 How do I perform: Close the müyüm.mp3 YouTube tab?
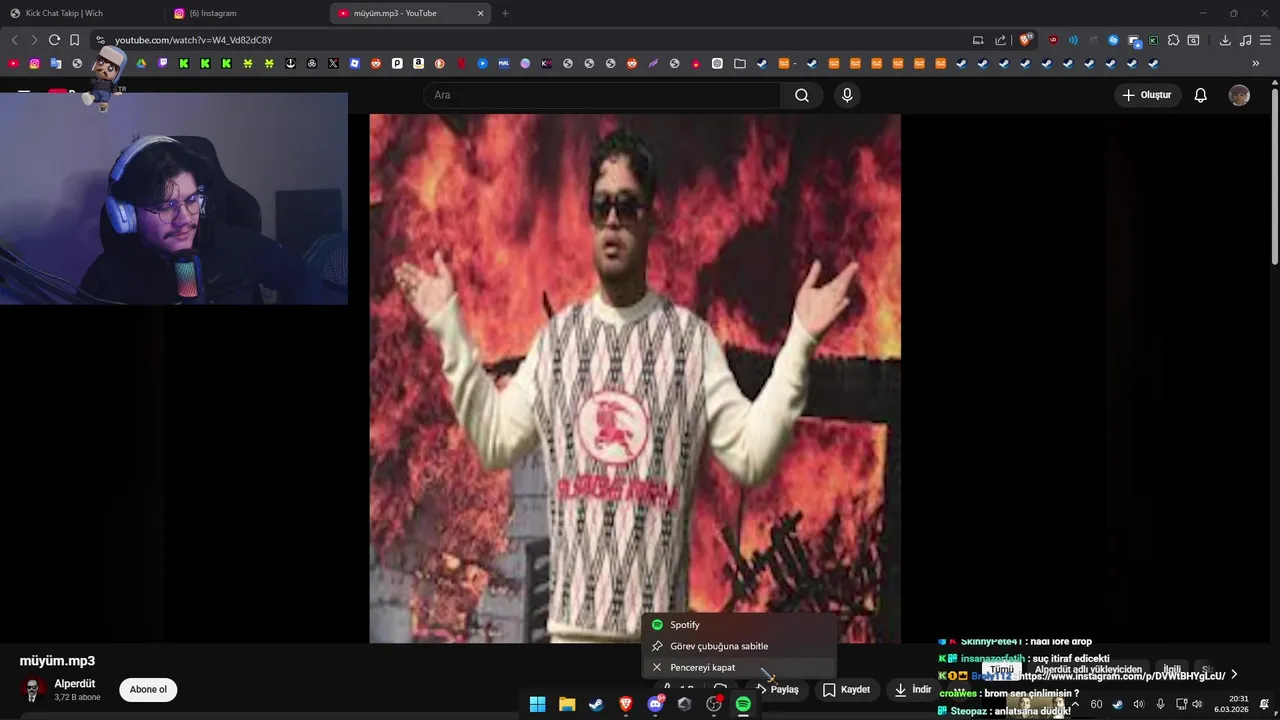pyautogui.click(x=480, y=13)
